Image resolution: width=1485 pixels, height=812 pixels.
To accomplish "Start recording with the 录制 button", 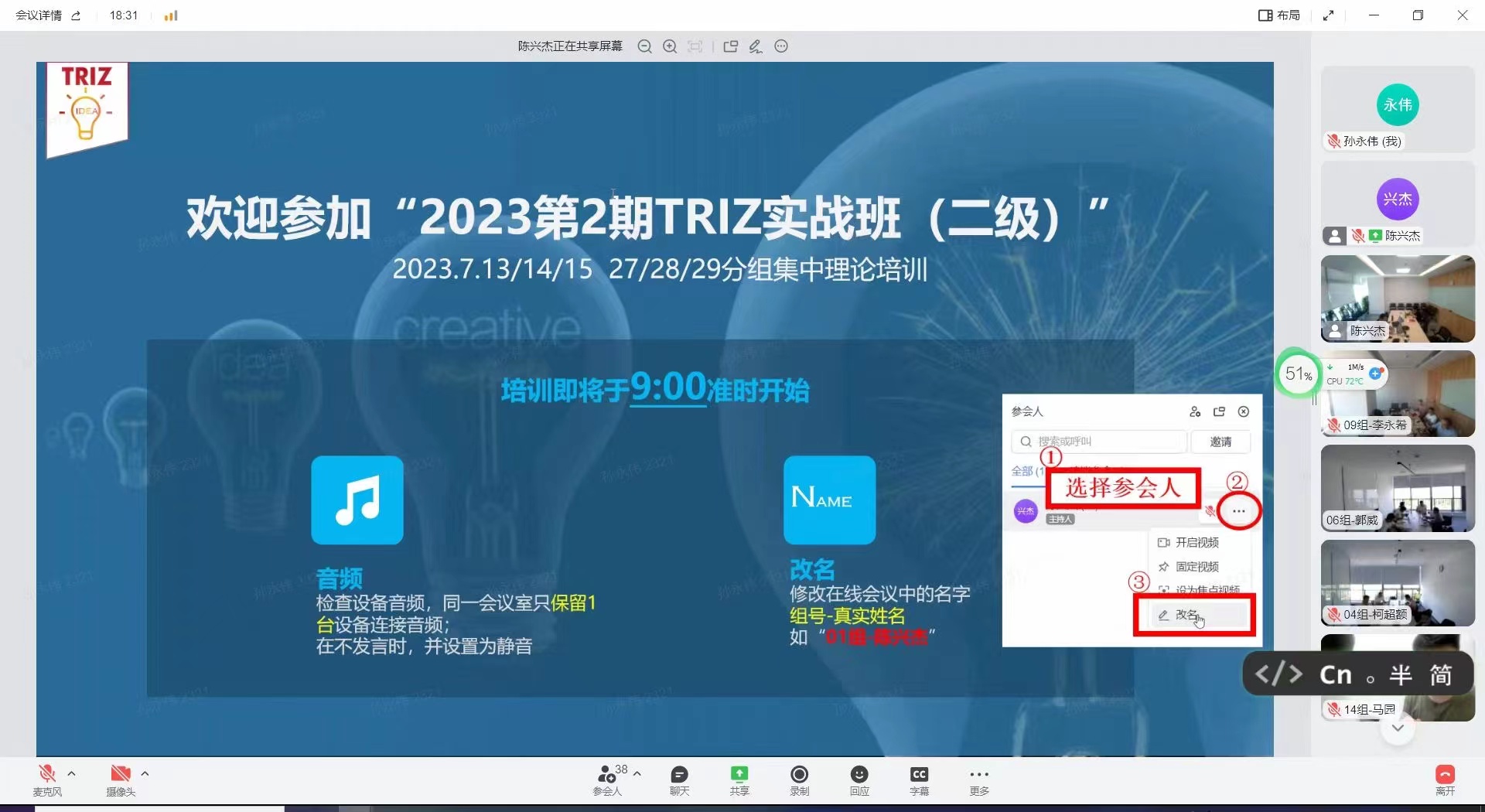I will click(799, 780).
